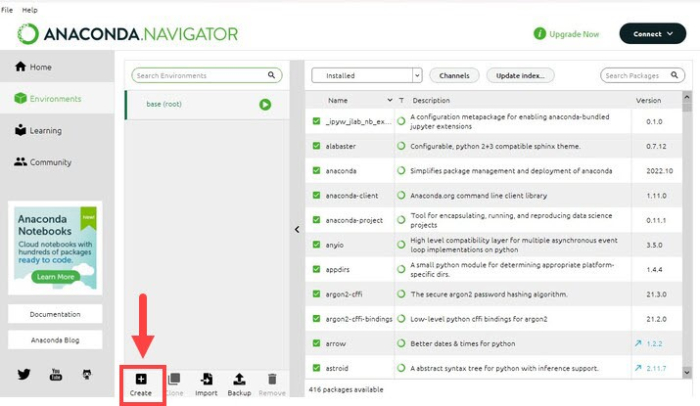The image size is (700, 406).
Task: Click the Version column header
Action: [648, 100]
